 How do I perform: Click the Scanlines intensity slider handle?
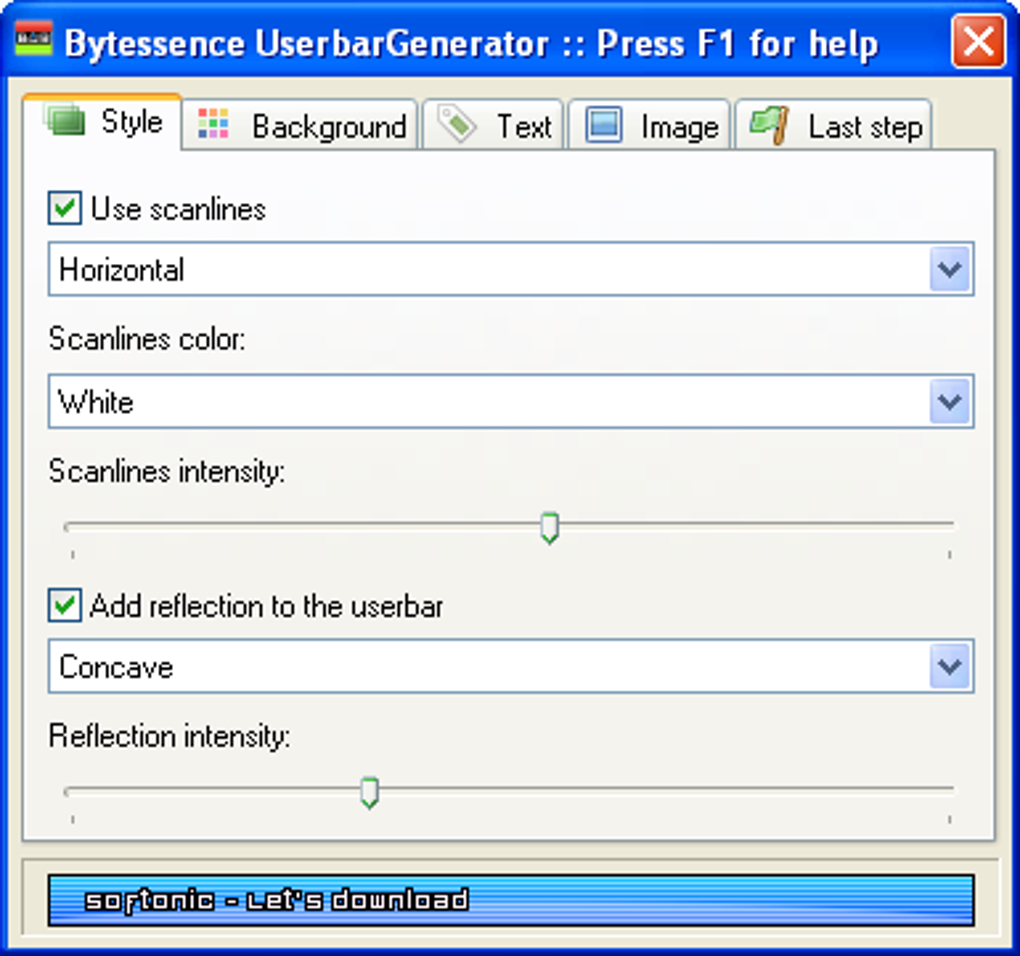[x=549, y=526]
